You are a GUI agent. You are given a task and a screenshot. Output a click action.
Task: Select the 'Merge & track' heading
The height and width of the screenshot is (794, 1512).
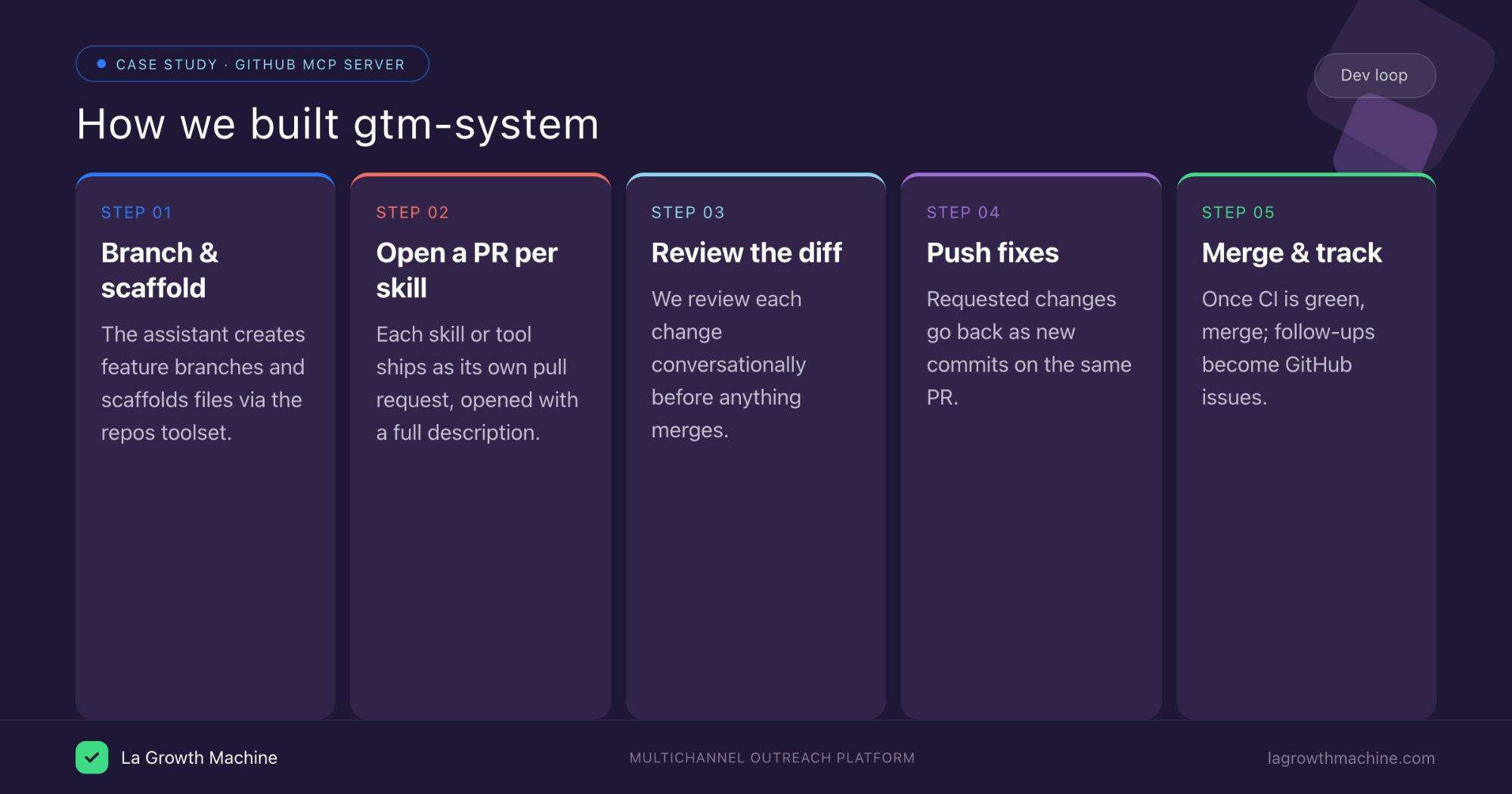coord(1292,253)
